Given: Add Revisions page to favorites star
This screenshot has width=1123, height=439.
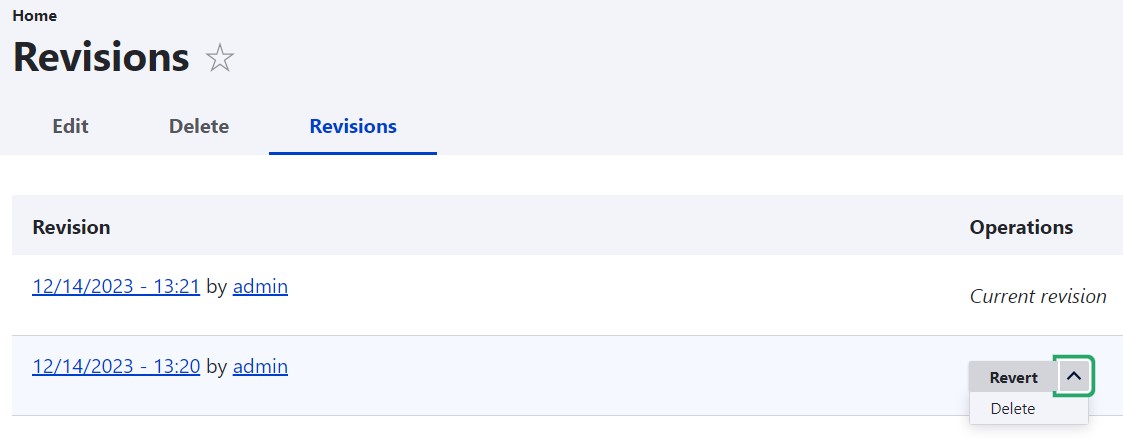Looking at the screenshot, I should 220,59.
